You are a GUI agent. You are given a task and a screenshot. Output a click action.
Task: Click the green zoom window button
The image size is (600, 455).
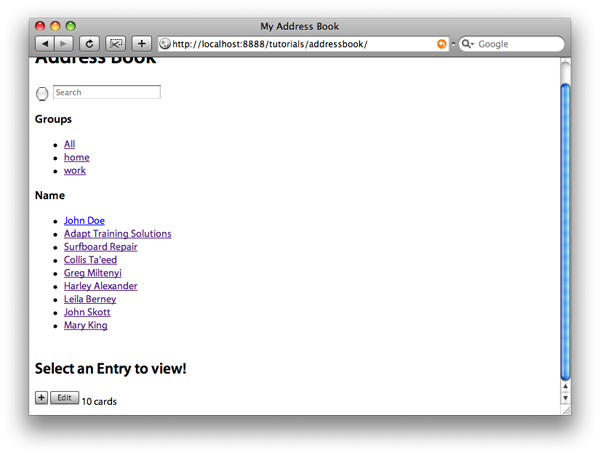tap(70, 26)
